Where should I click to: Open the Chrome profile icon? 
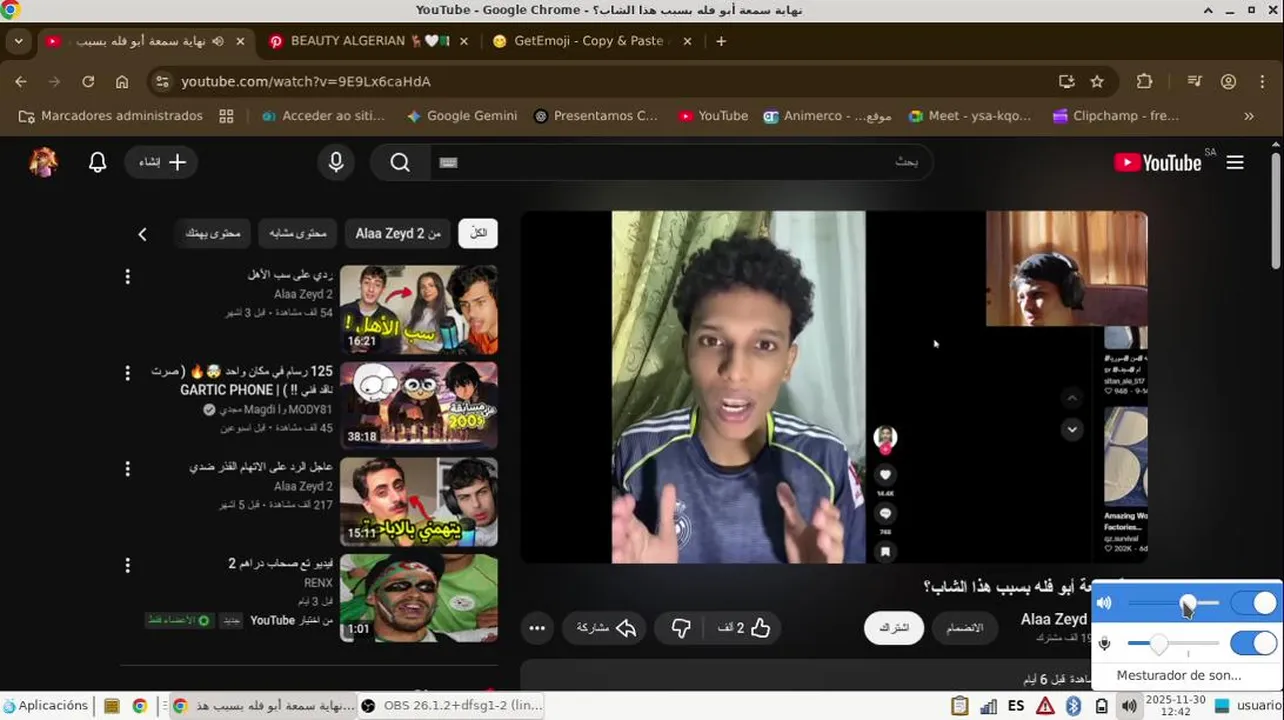coord(1229,82)
